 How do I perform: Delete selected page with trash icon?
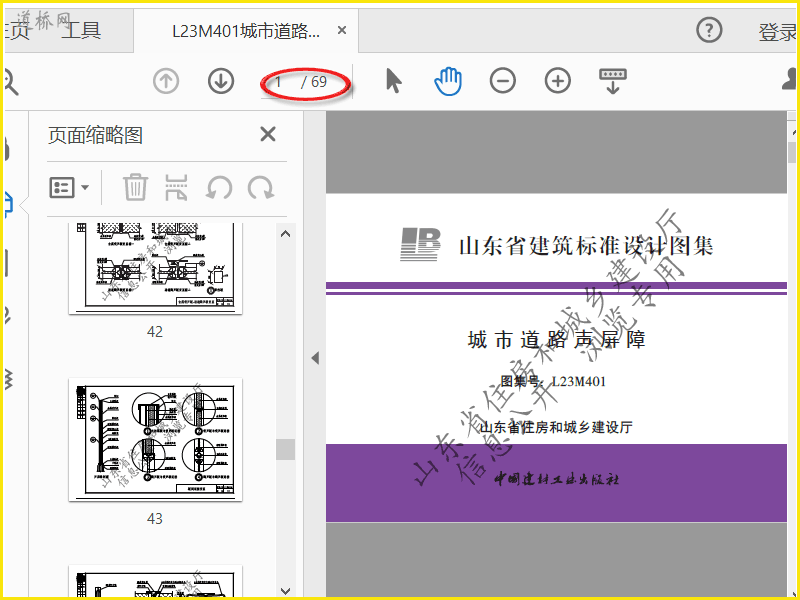tap(135, 187)
